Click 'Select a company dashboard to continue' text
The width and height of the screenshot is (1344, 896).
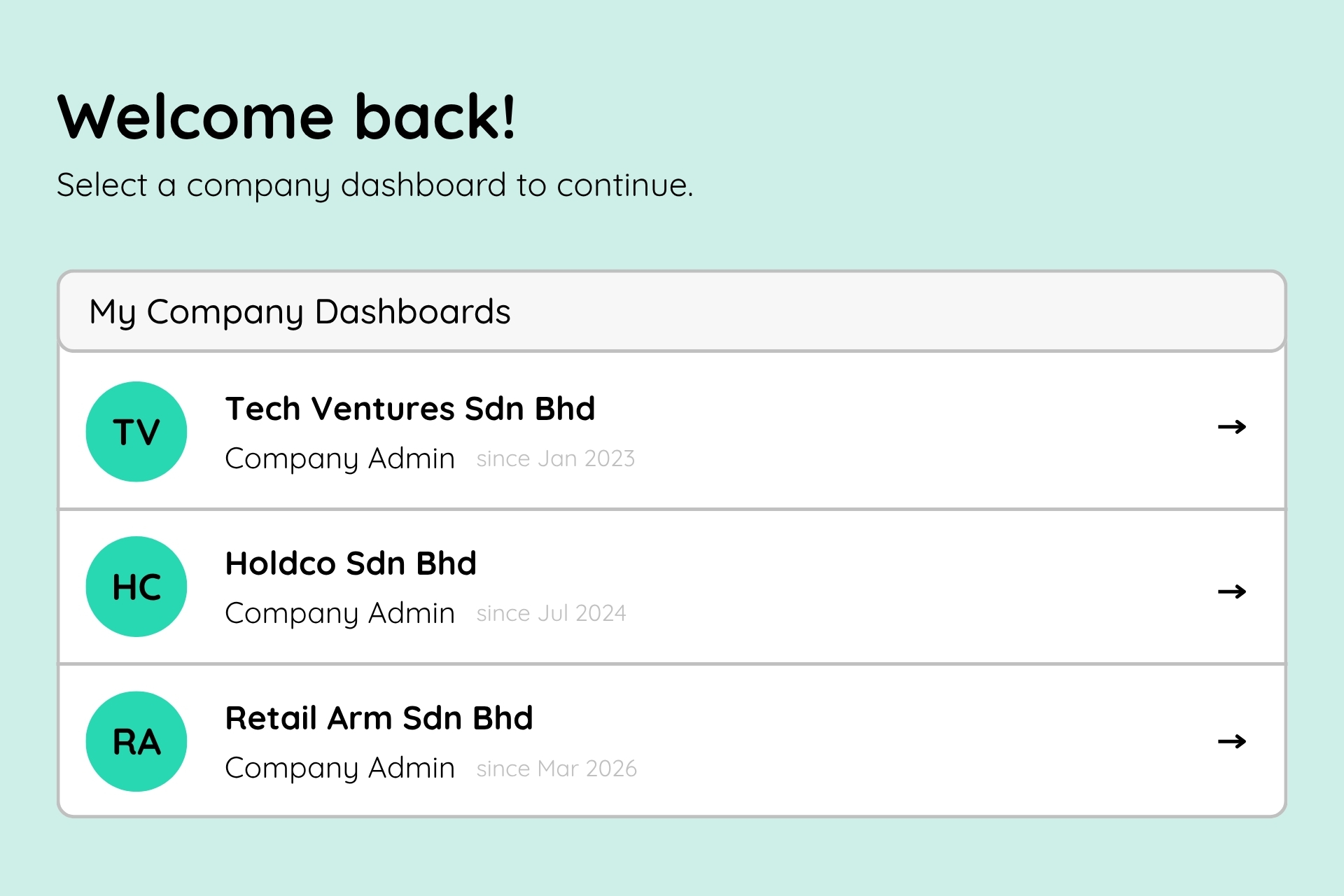[374, 185]
